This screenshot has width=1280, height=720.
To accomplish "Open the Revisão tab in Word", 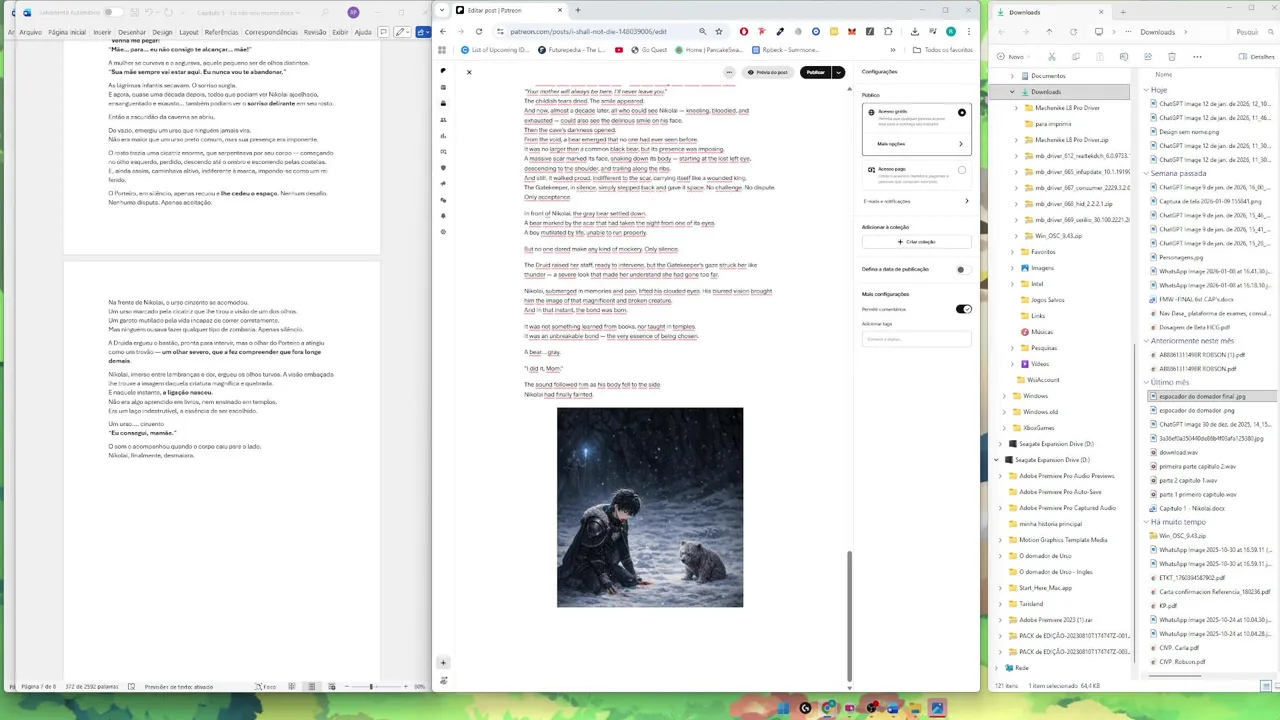I will (x=315, y=32).
